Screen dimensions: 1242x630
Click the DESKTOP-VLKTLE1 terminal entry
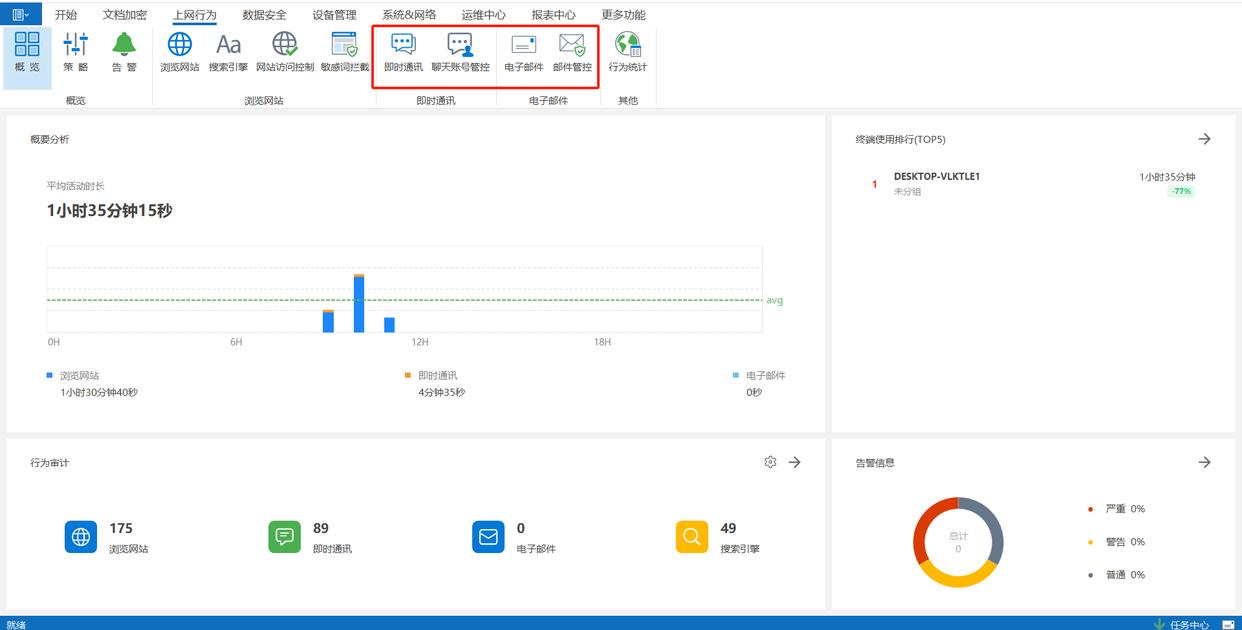[936, 177]
